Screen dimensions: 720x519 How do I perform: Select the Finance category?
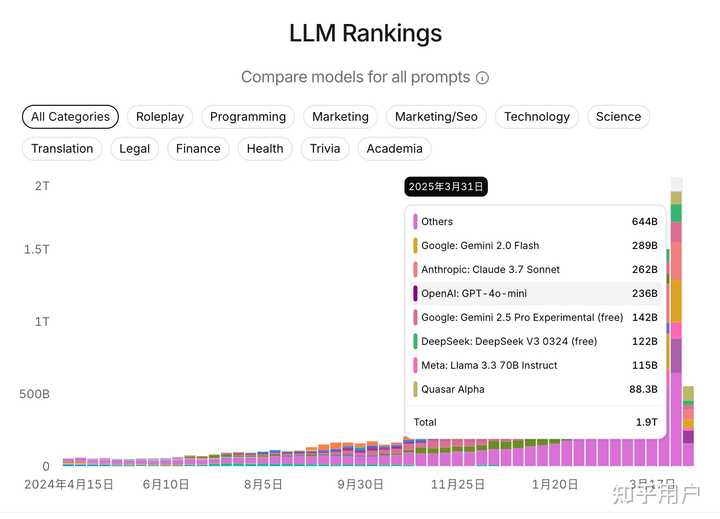coord(198,149)
